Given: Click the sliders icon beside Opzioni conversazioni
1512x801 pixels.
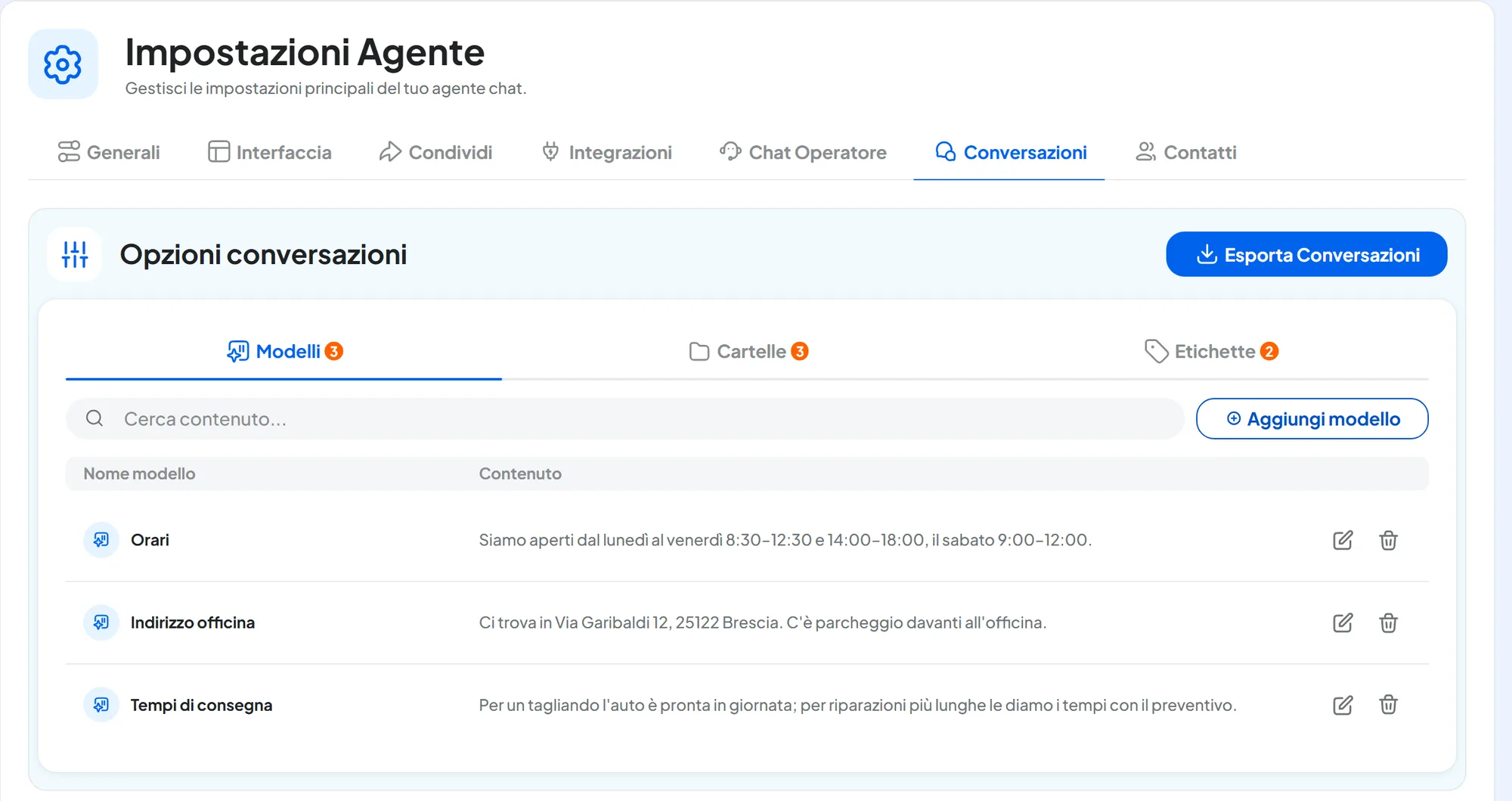Looking at the screenshot, I should (x=75, y=254).
